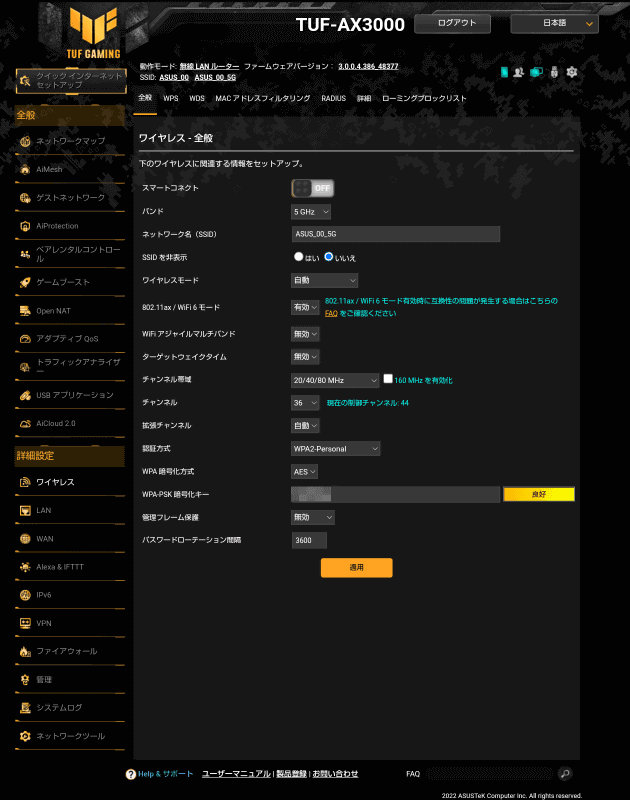Open the Alexa & IFTTT icon
Viewport: 630px width, 800px height.
[25, 567]
